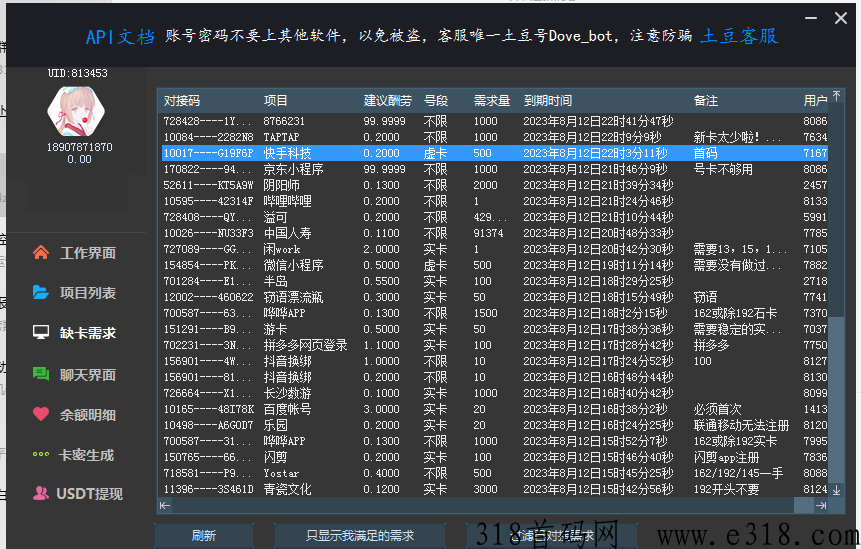861x549 pixels.
Task: Click the 用户 column header
Action: coord(815,100)
